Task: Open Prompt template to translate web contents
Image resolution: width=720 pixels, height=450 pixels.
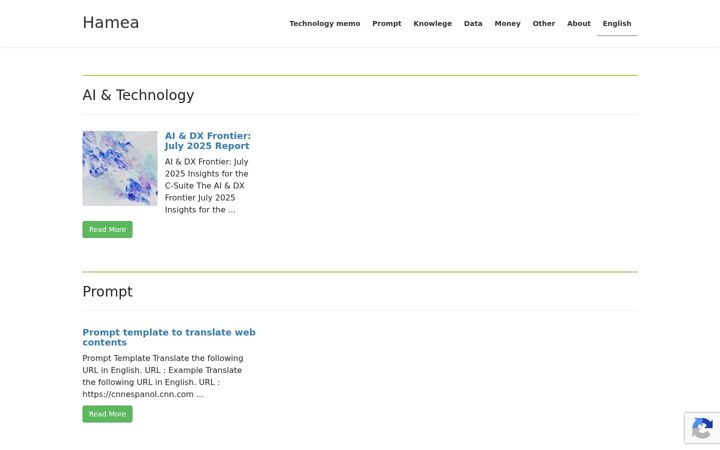Action: pos(169,338)
